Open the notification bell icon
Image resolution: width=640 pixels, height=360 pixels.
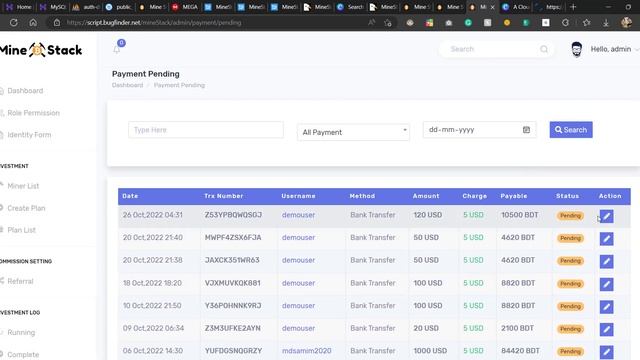117,49
